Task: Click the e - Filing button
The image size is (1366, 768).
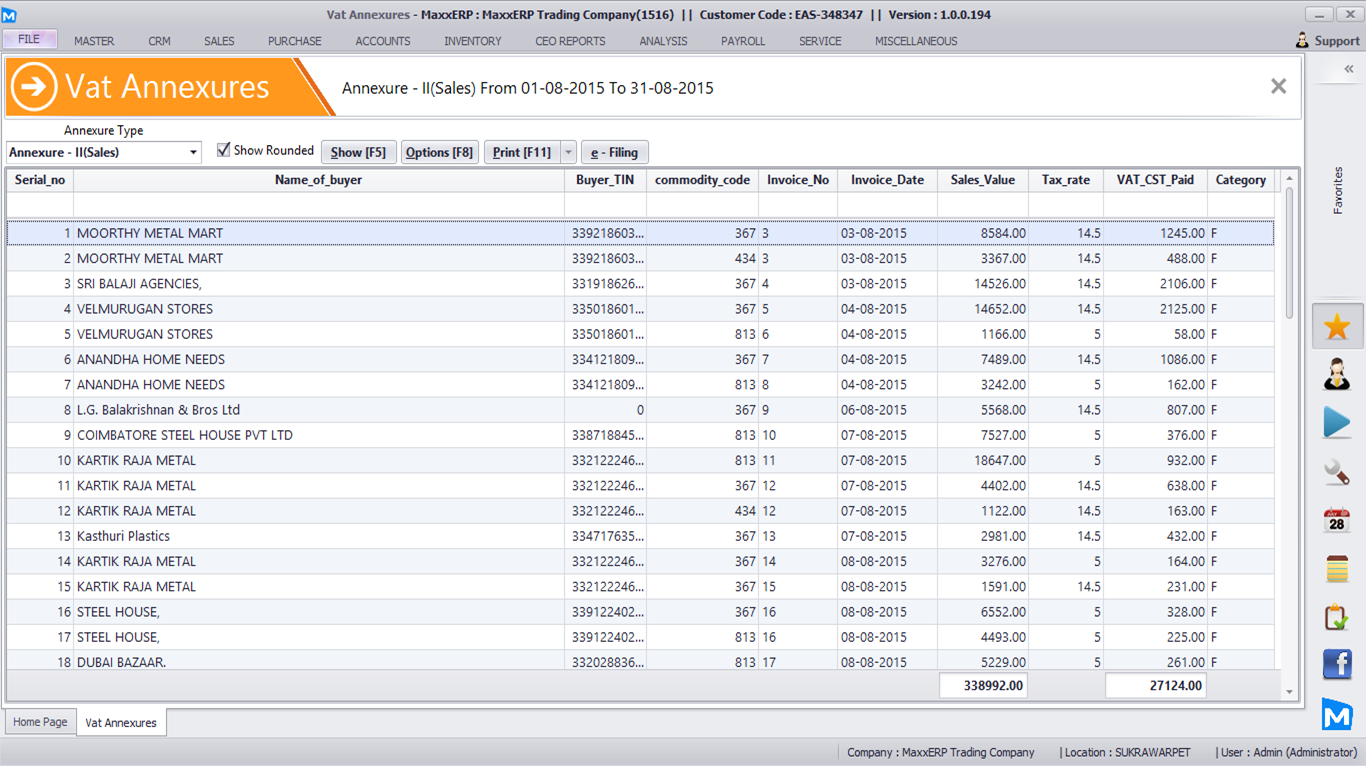Action: click(614, 153)
